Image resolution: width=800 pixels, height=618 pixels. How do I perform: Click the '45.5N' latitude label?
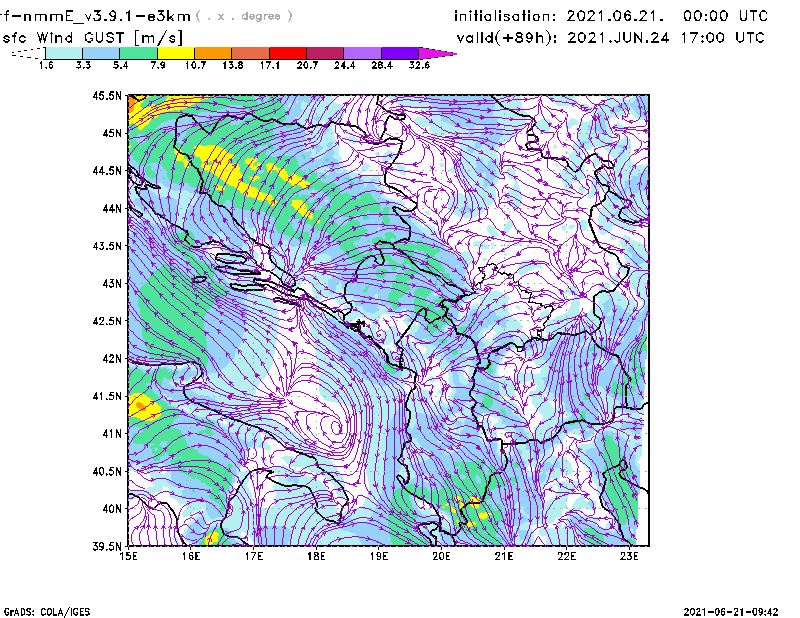[107, 95]
